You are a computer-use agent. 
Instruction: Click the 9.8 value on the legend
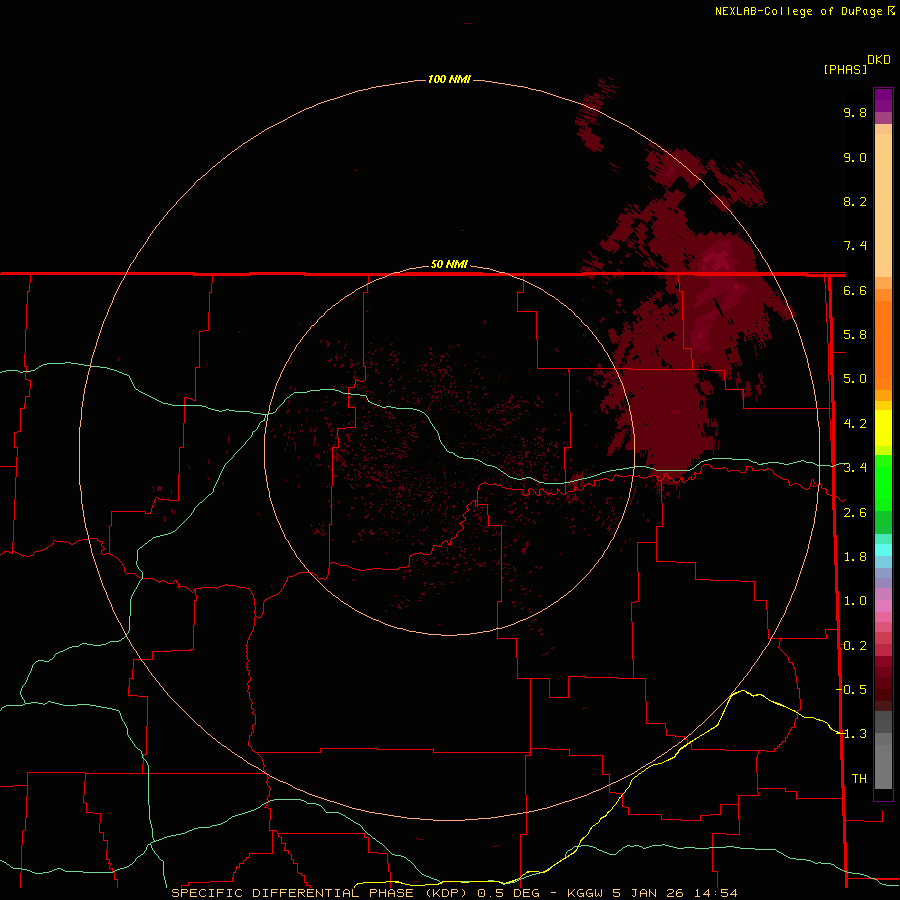click(855, 112)
